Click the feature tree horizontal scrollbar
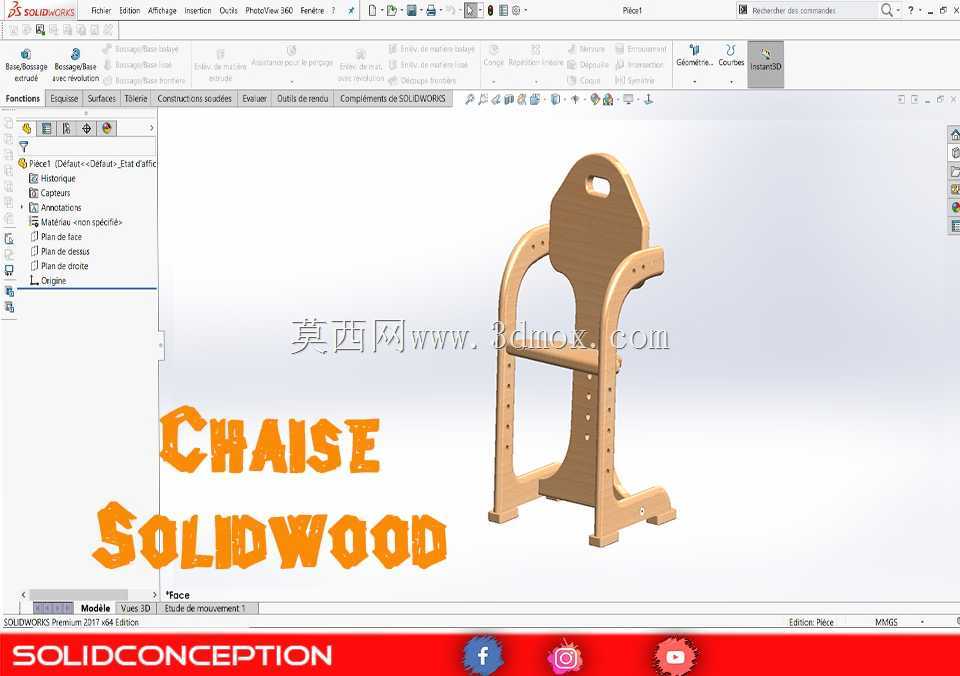 [78, 595]
